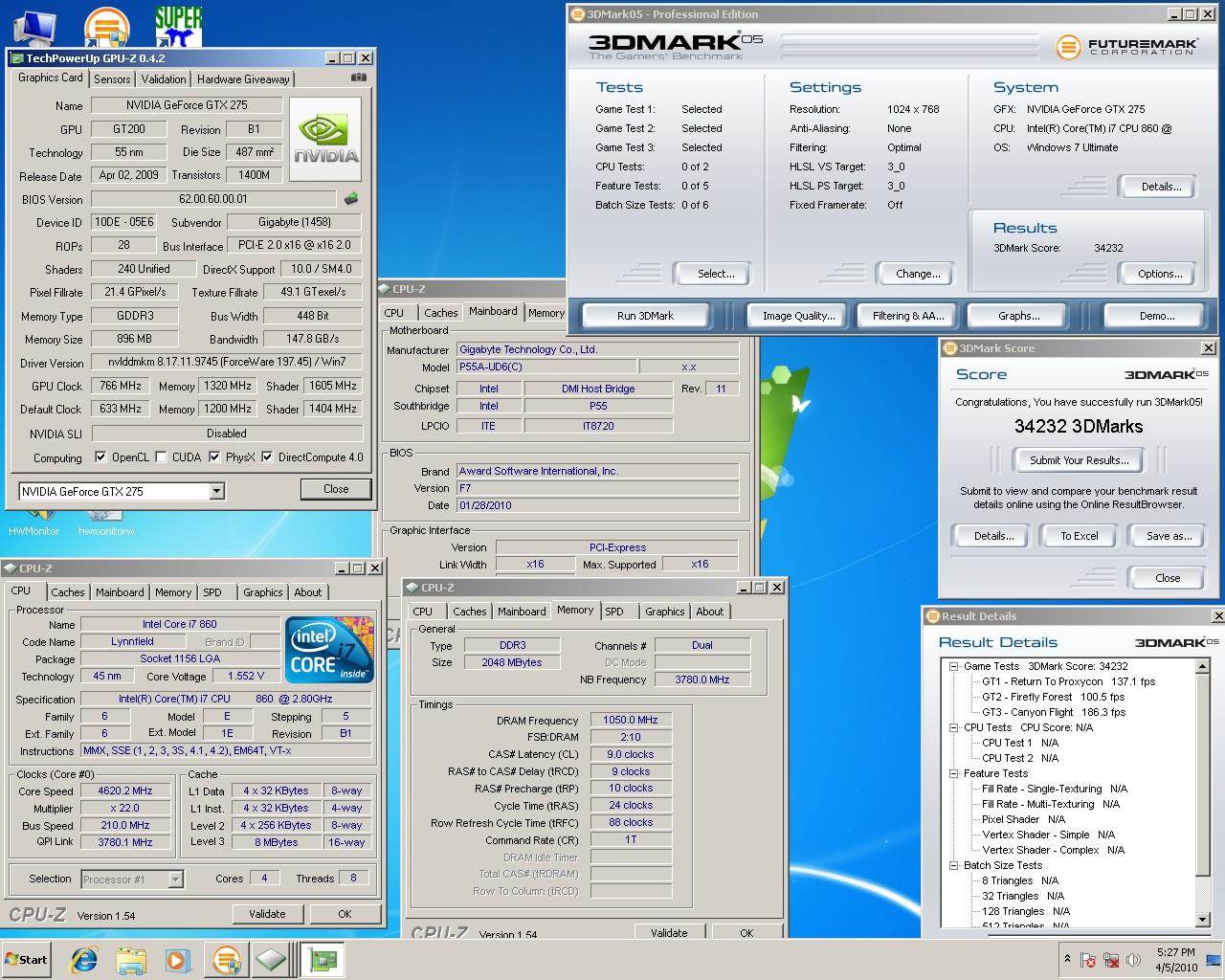Click Change settings button in 3DMark05
This screenshot has width=1225, height=980.
tap(918, 274)
